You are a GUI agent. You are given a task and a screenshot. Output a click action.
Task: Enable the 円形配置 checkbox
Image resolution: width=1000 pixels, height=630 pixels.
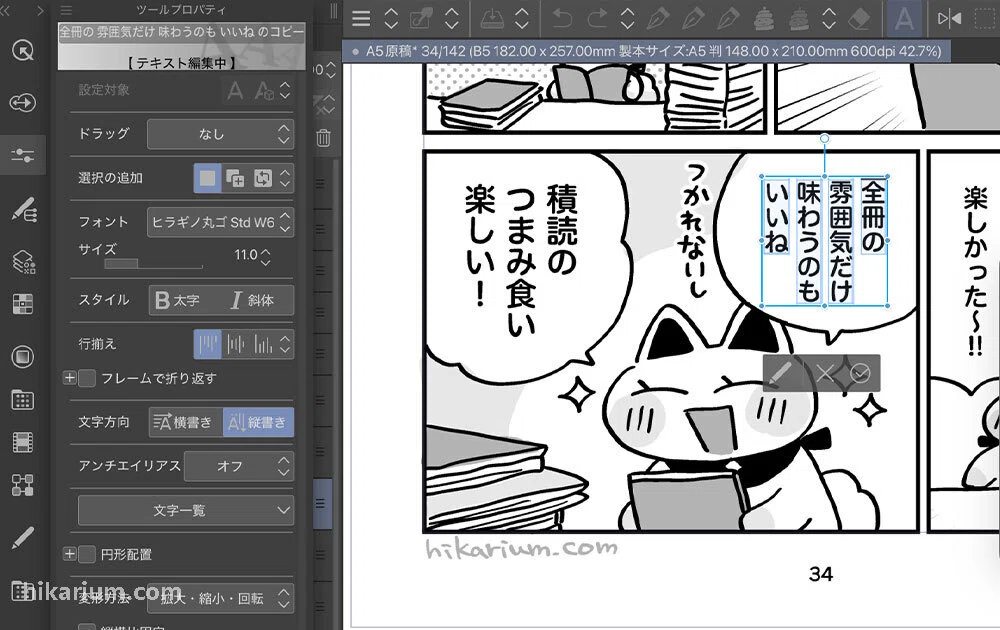point(87,554)
